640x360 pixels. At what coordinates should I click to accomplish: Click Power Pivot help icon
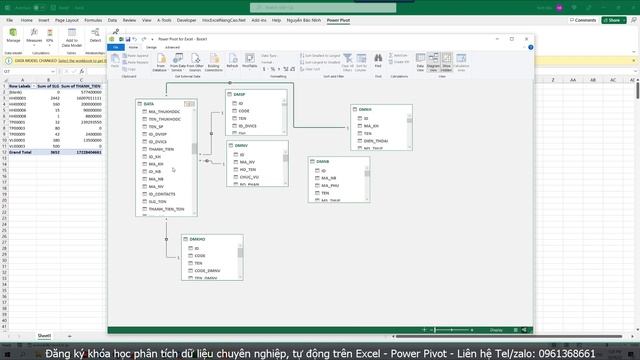point(531,47)
